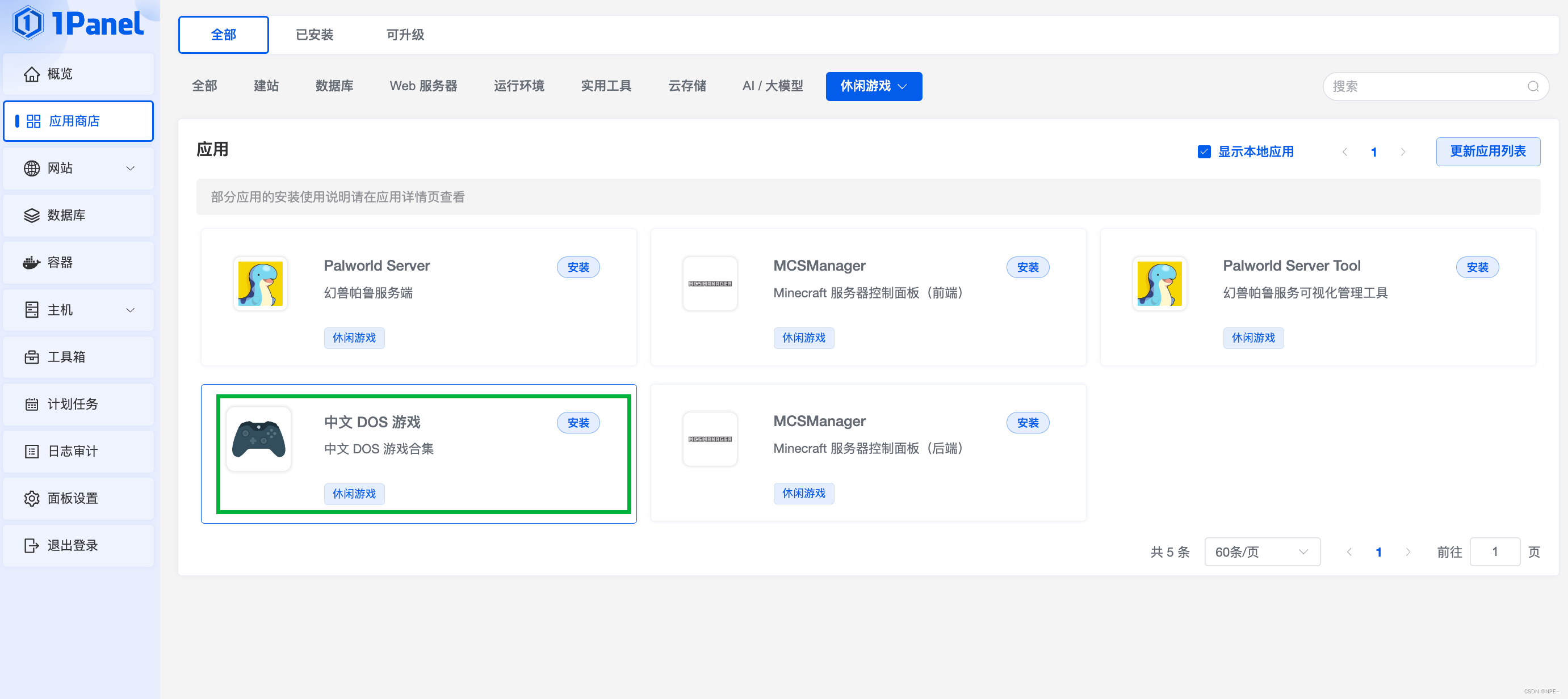Install MCSManager 前端
The image size is (1568, 699).
point(1028,267)
